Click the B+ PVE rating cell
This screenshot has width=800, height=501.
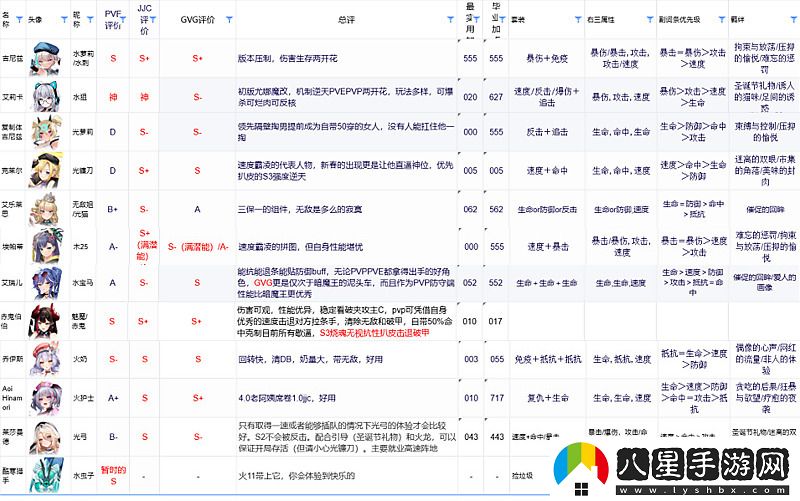pyautogui.click(x=113, y=209)
